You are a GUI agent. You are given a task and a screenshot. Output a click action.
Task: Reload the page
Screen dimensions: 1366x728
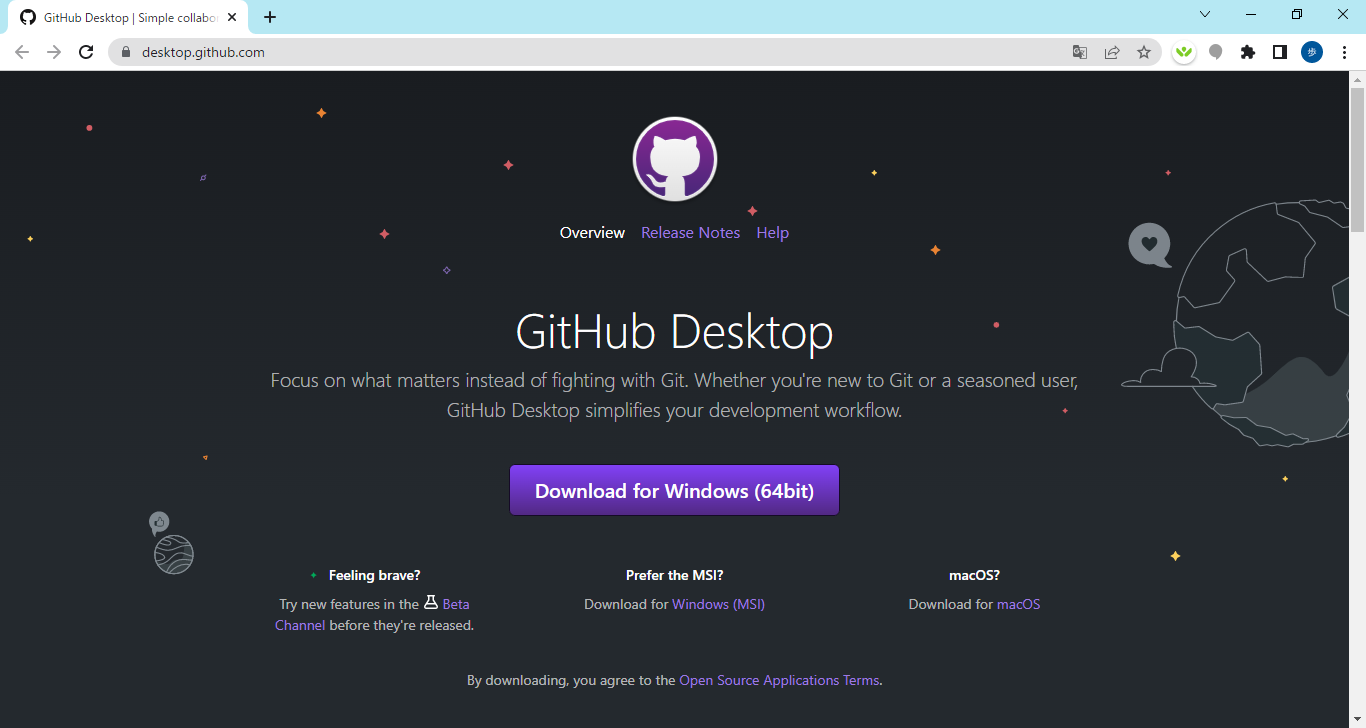point(86,52)
